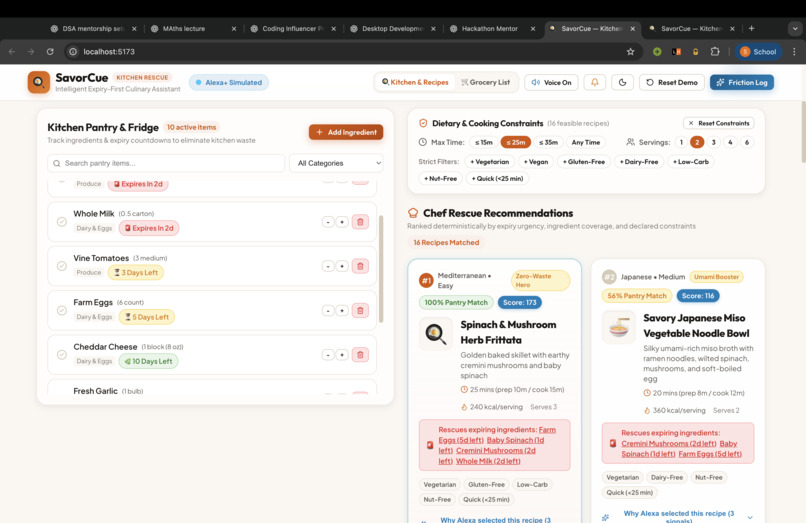The image size is (806, 523).
Task: Increase Farm Eggs quantity
Action: click(x=342, y=310)
